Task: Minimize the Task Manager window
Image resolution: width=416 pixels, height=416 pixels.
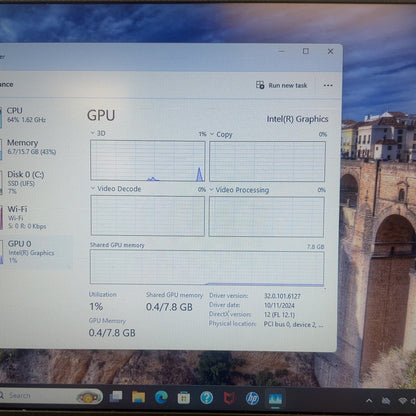Action: coord(281,51)
